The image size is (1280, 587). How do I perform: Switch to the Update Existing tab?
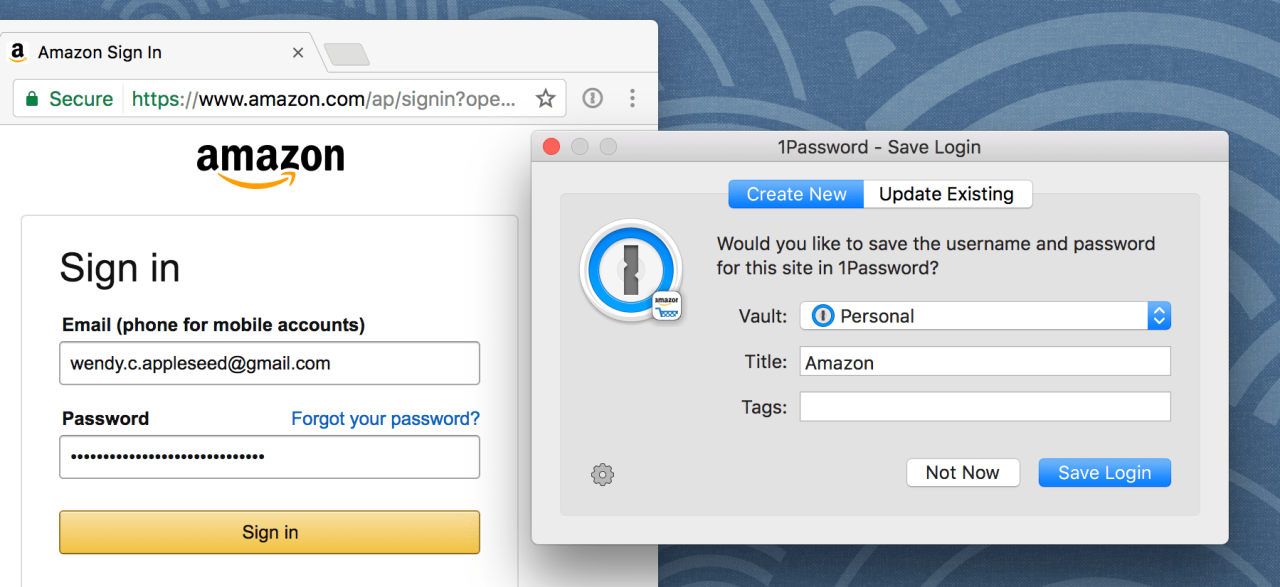point(947,193)
